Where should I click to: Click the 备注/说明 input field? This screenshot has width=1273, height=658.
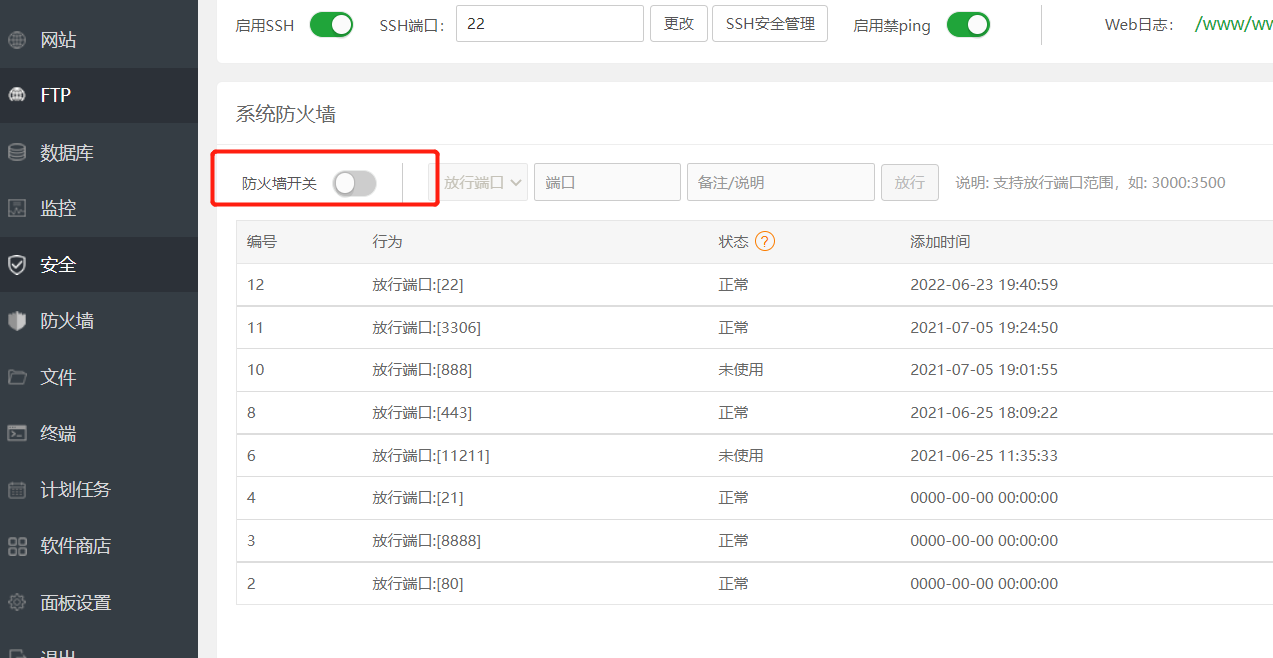pyautogui.click(x=781, y=183)
